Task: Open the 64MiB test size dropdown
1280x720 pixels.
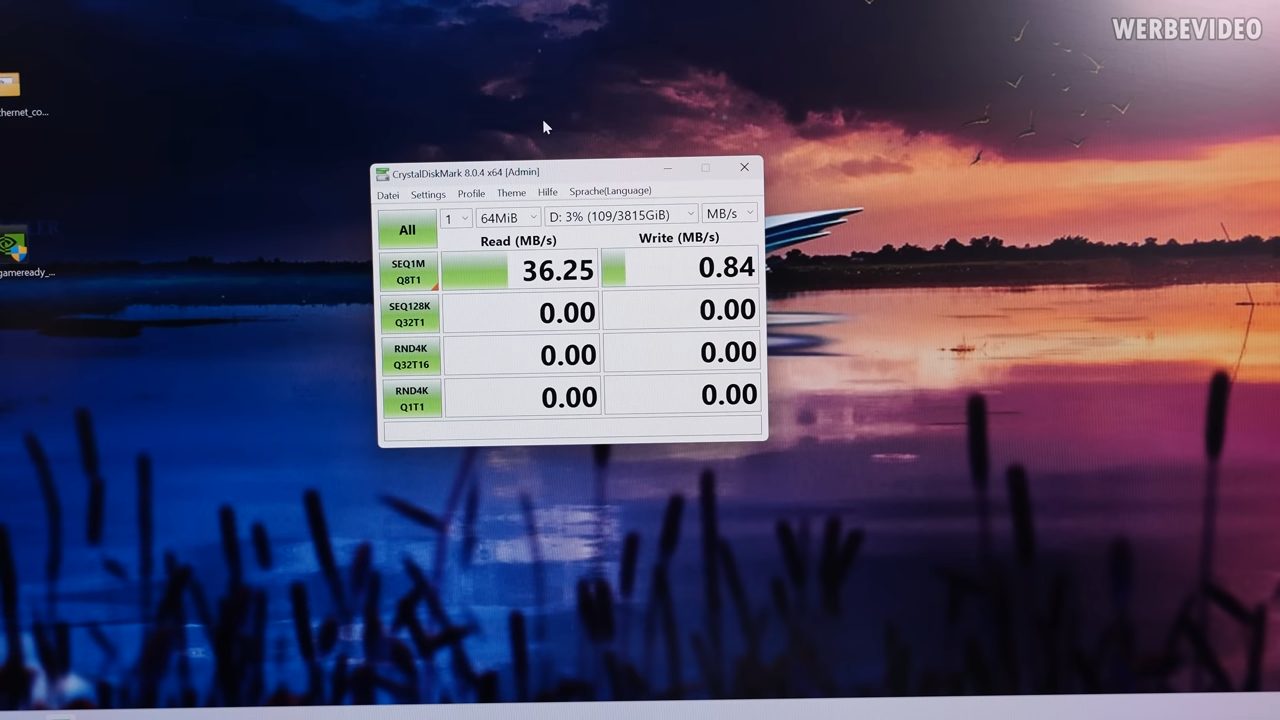Action: [508, 217]
